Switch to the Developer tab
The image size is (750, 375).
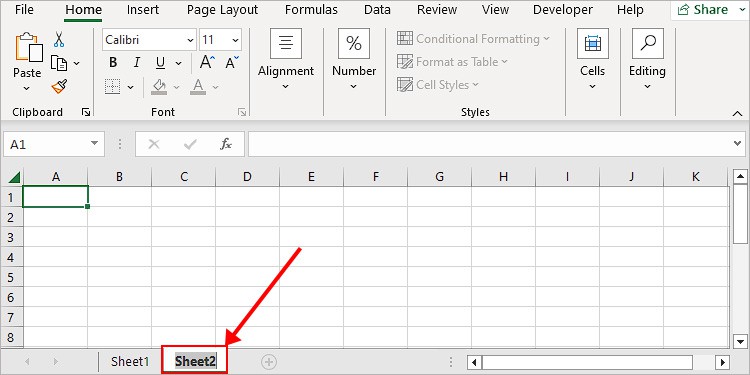click(562, 10)
